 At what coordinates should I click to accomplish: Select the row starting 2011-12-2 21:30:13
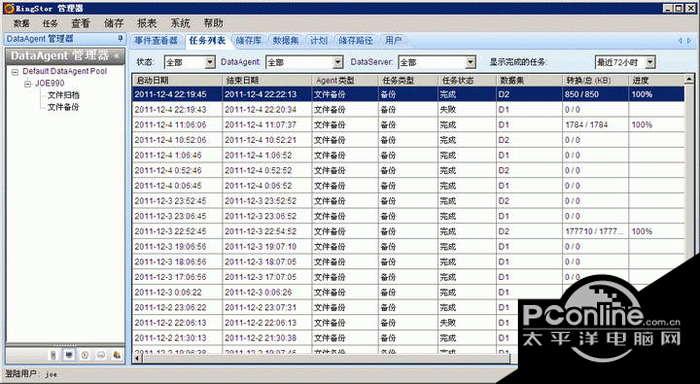(326, 338)
